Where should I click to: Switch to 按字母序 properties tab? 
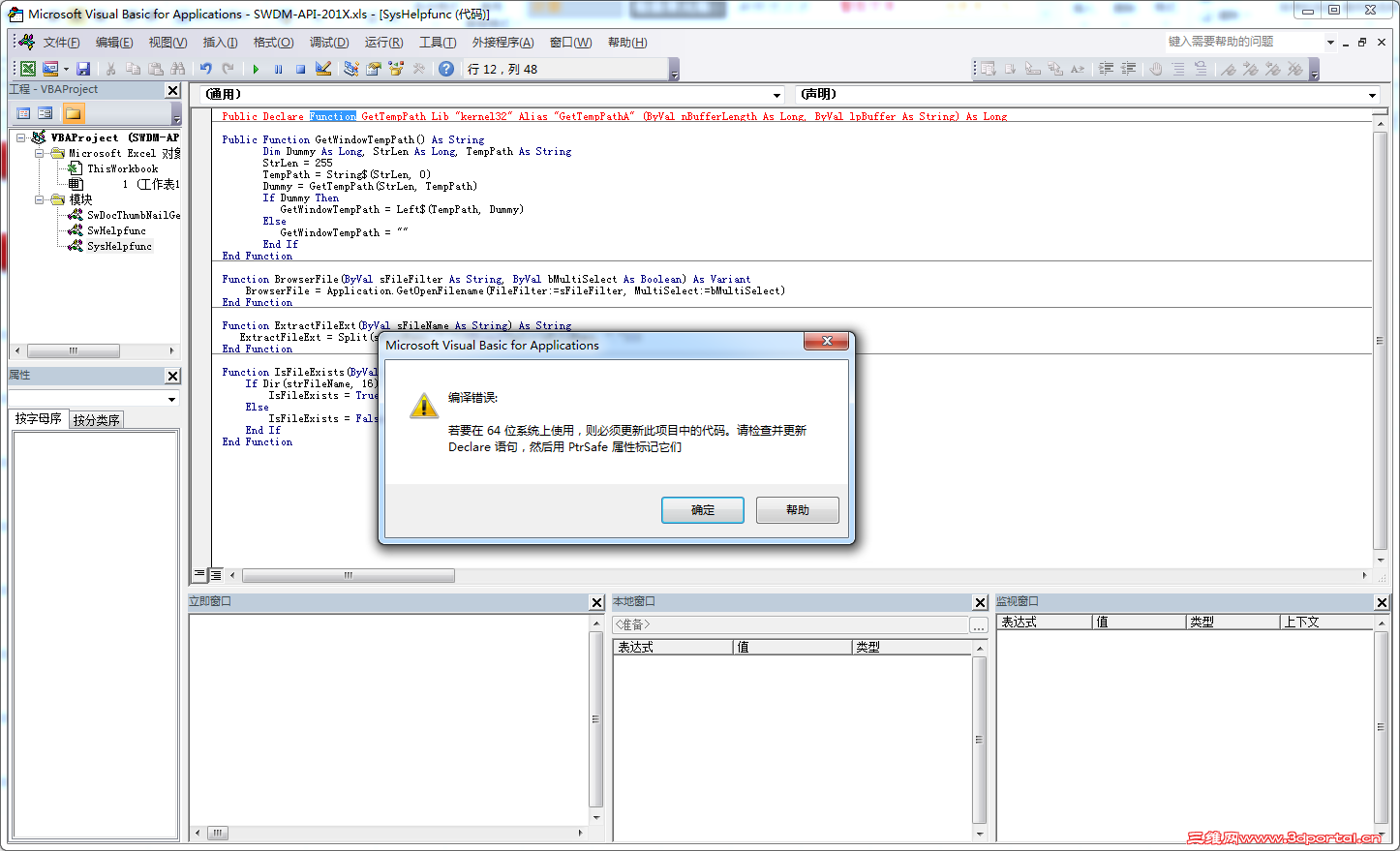click(x=39, y=419)
